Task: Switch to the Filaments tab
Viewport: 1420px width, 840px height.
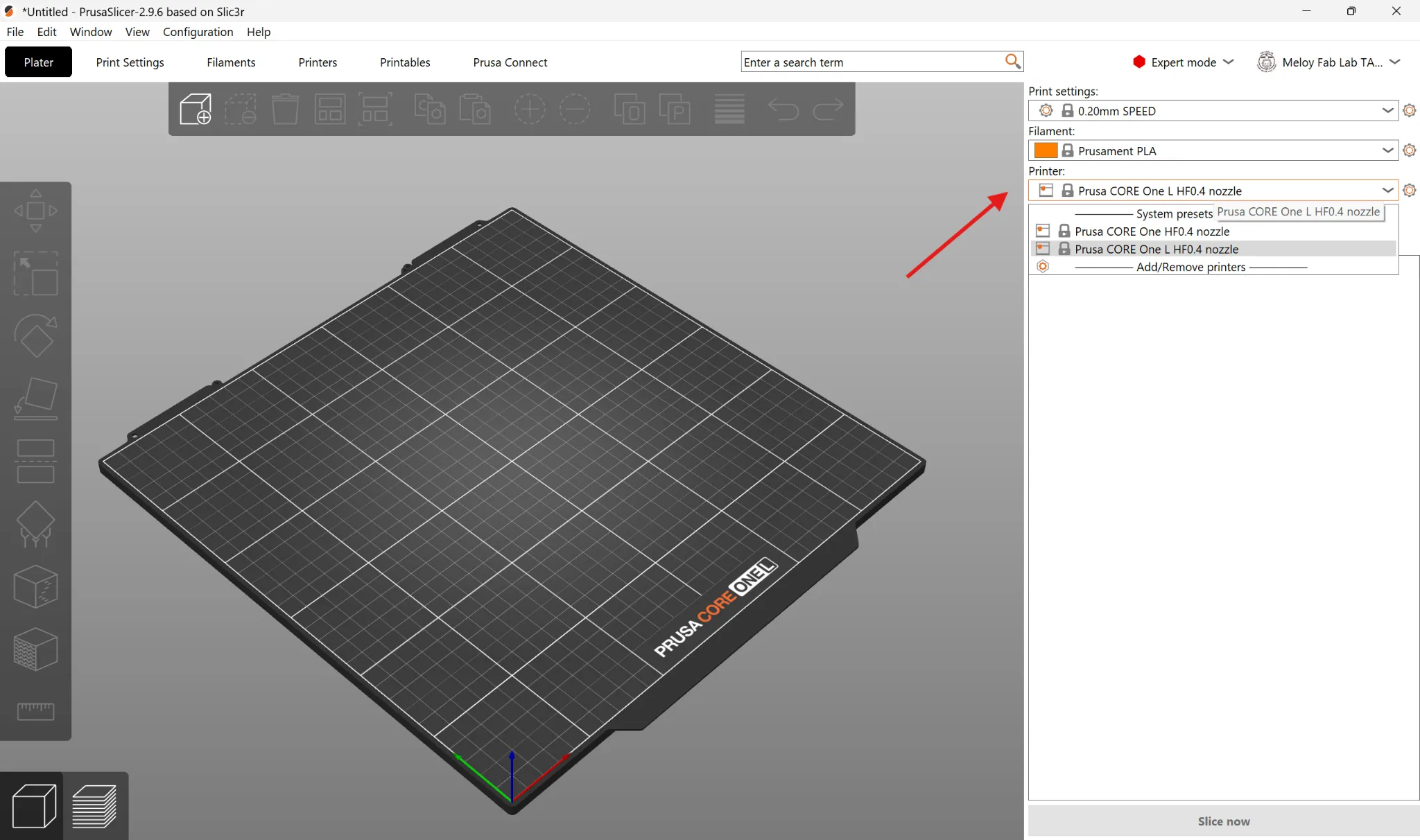Action: tap(231, 62)
